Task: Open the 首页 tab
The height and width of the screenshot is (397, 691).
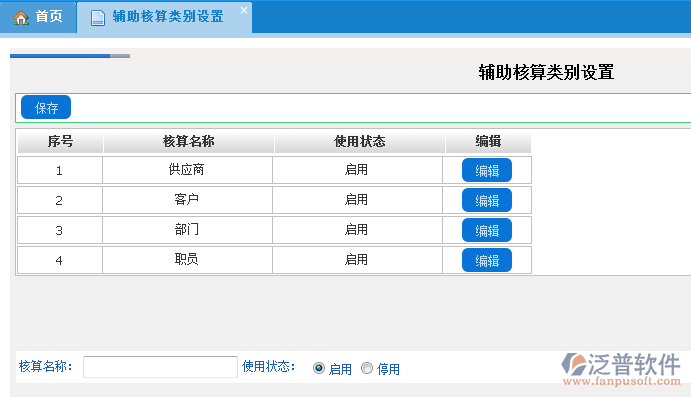Action: coord(38,17)
